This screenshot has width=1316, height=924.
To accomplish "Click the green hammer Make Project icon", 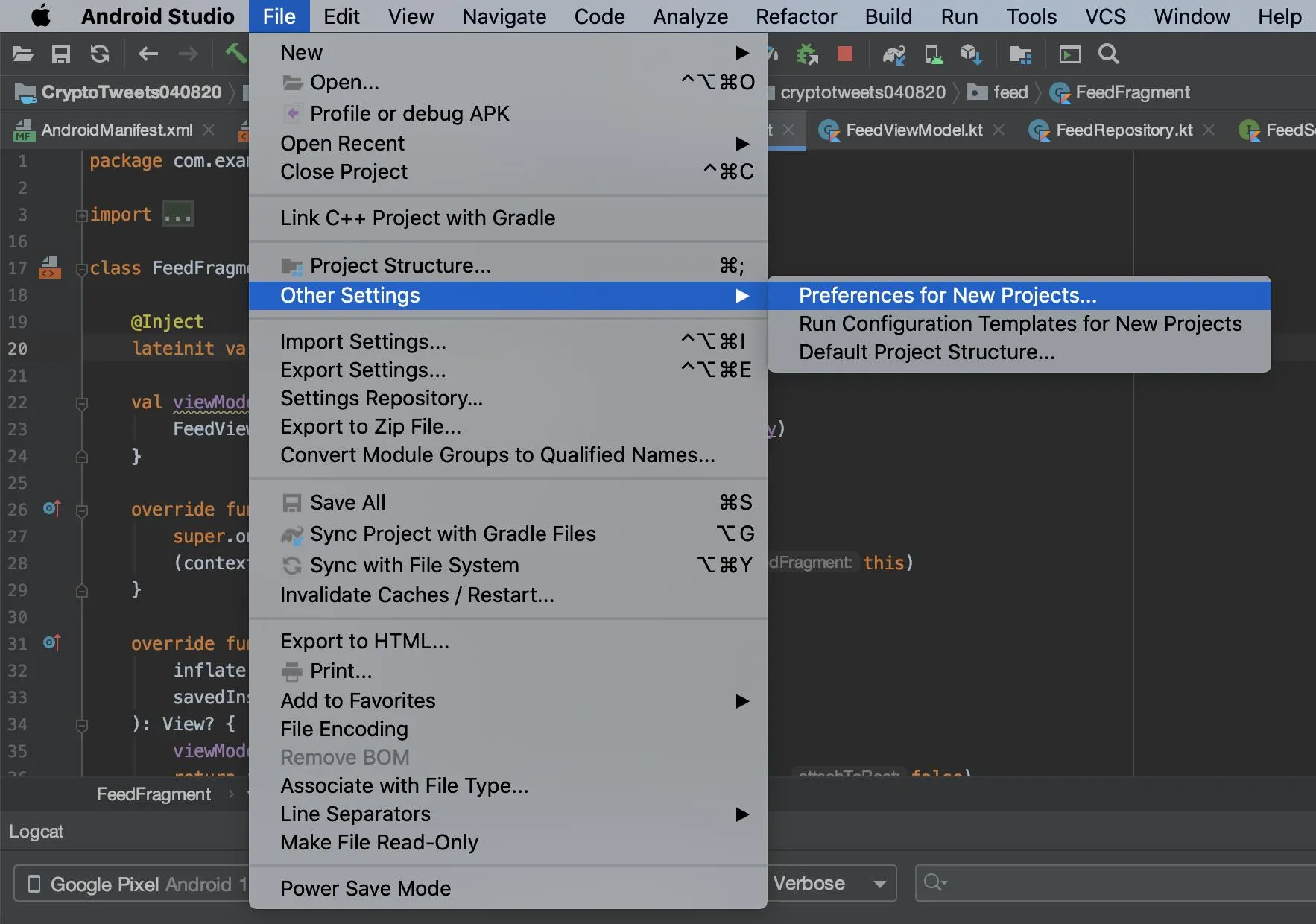I will (235, 54).
